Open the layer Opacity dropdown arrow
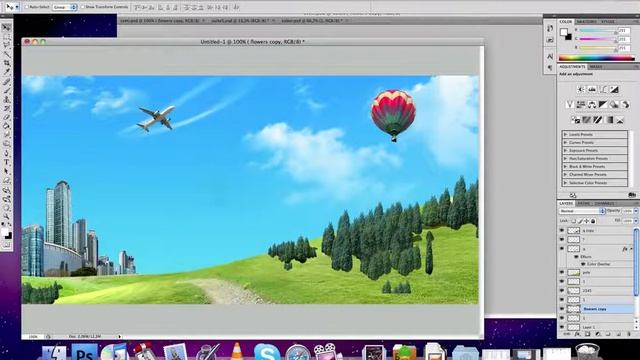The image size is (640, 360). [636, 211]
